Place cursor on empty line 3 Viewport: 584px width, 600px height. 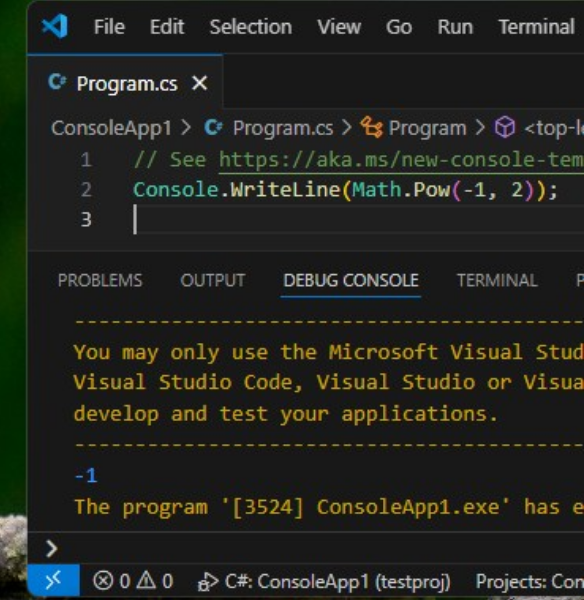tap(358, 220)
